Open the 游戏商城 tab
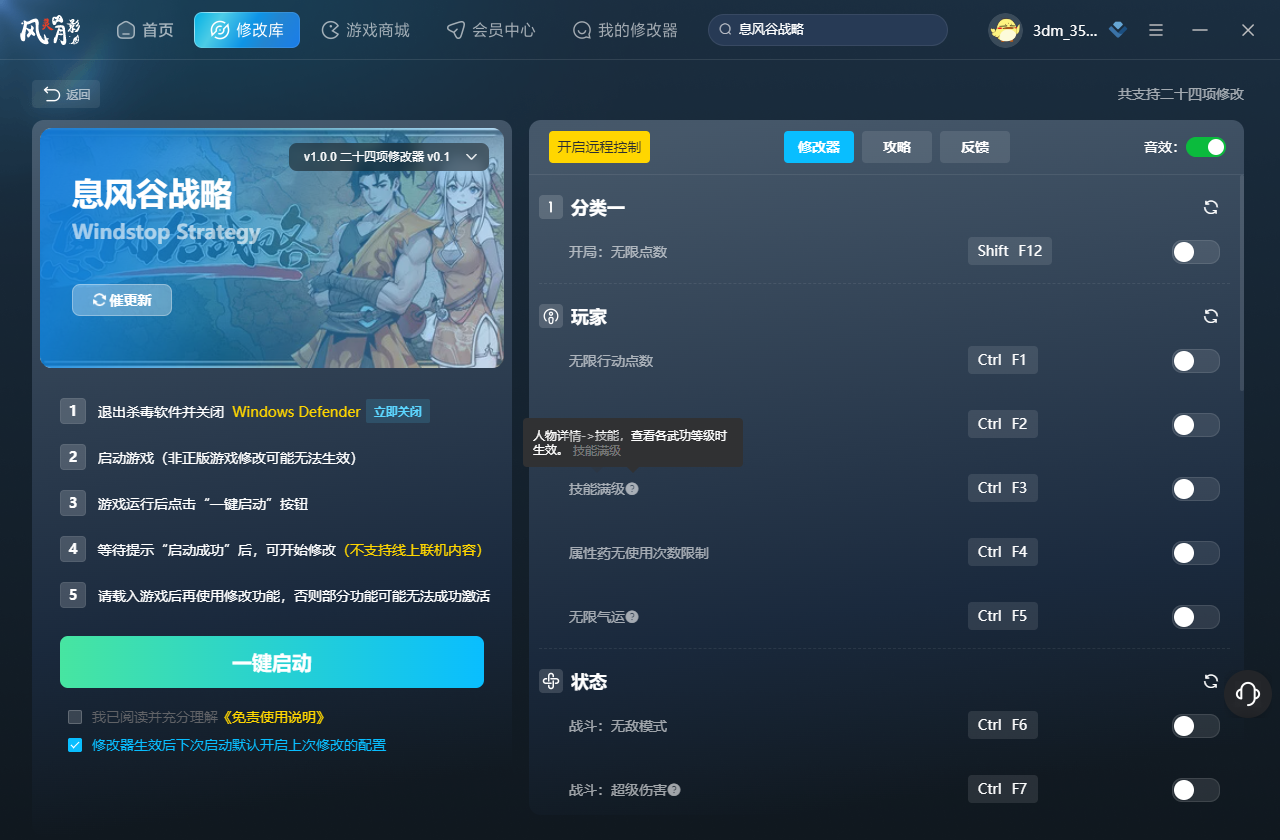The image size is (1280, 840). coord(366,30)
